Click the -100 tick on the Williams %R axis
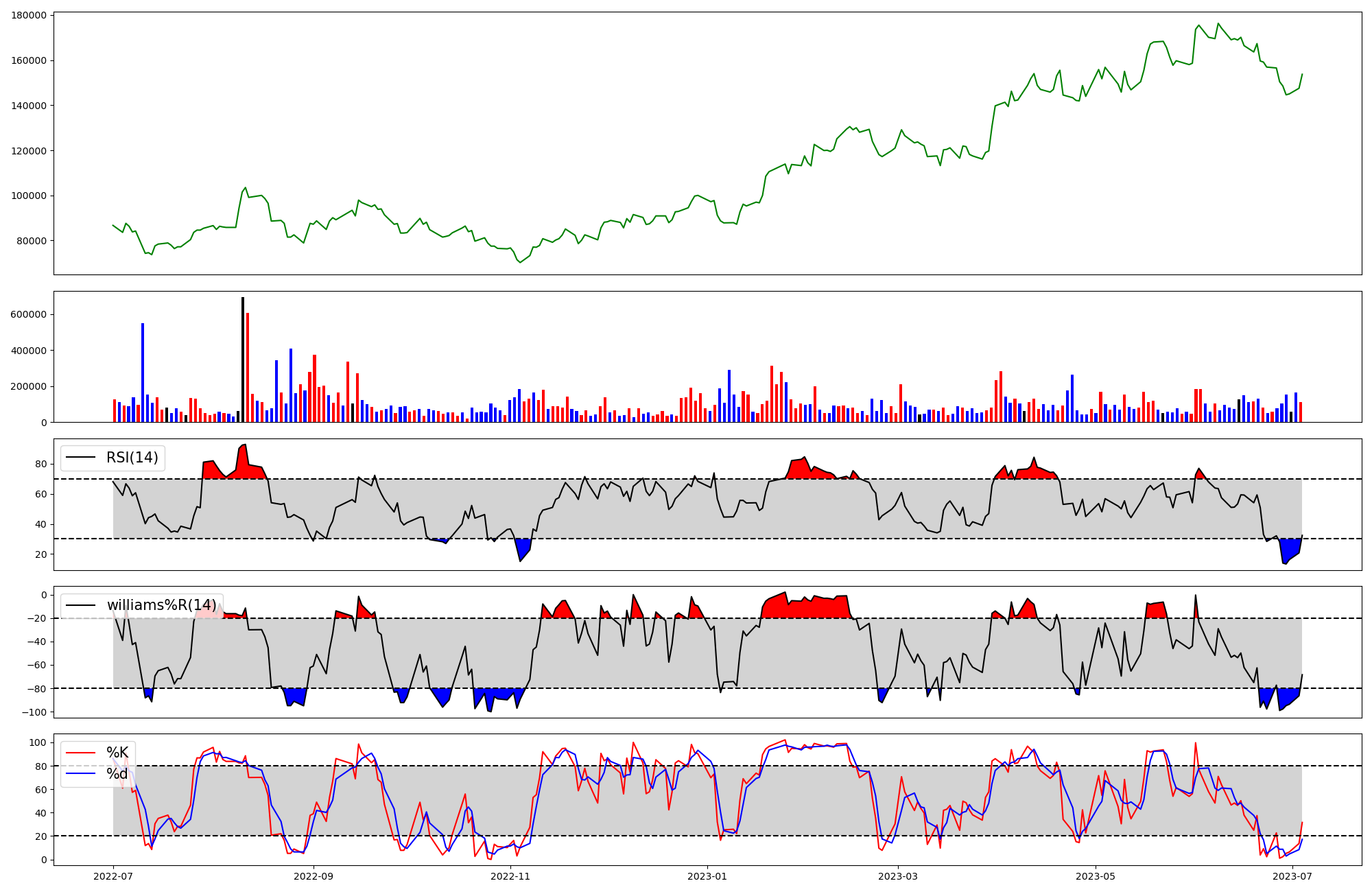Screen dimensions: 1372x892 (33, 712)
